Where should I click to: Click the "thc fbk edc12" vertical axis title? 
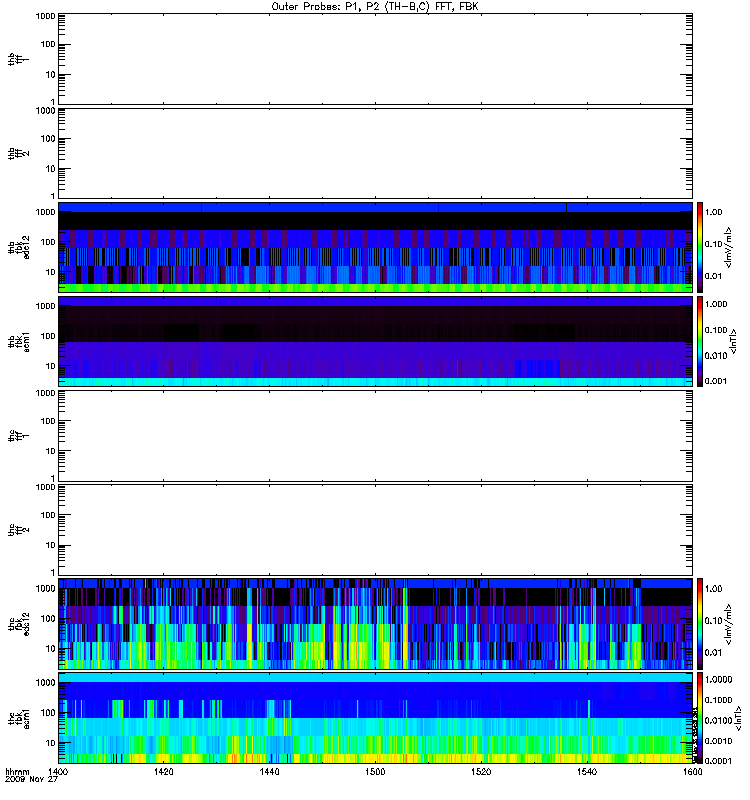click(x=19, y=623)
